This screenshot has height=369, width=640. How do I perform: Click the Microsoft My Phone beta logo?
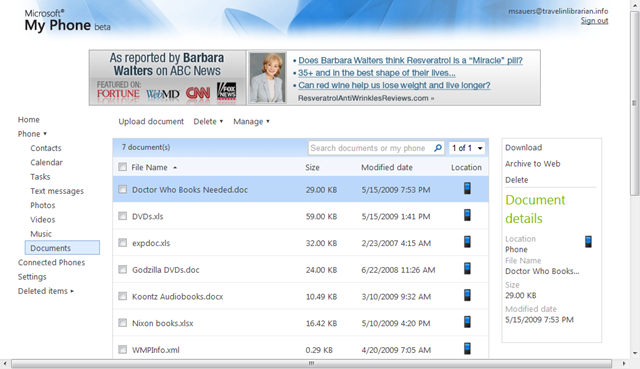[x=67, y=20]
